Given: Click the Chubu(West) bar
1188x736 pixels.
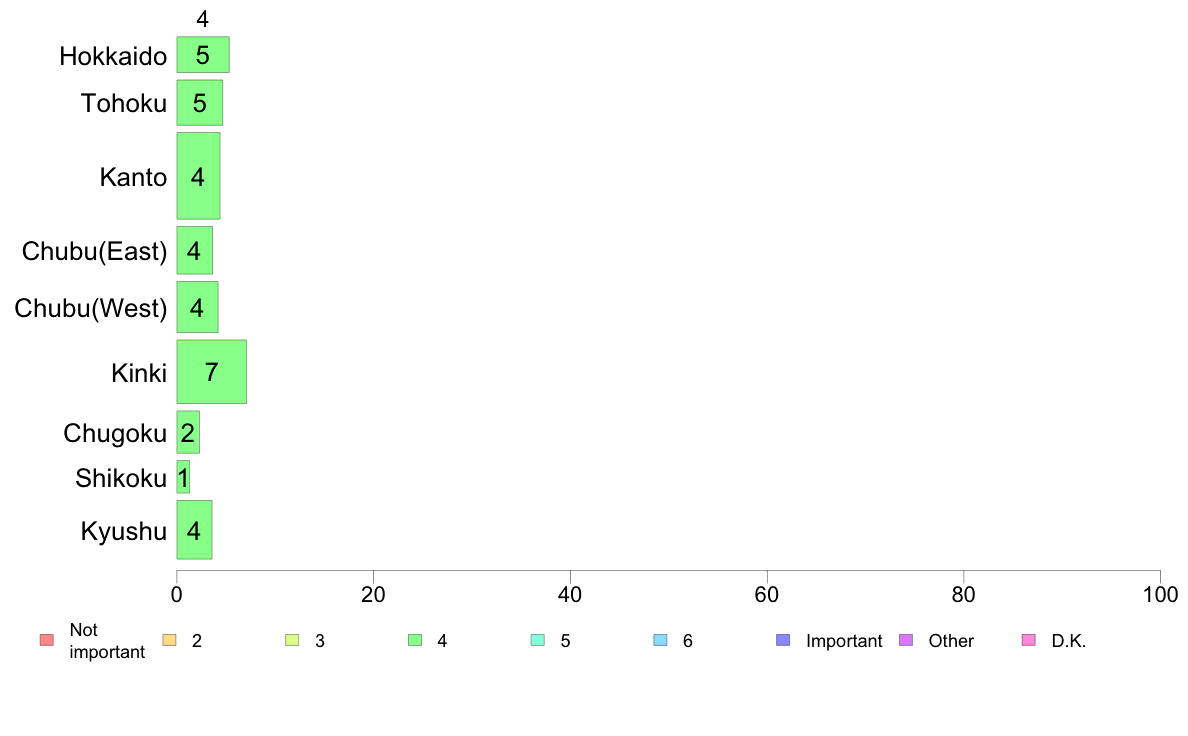Looking at the screenshot, I should click(197, 307).
